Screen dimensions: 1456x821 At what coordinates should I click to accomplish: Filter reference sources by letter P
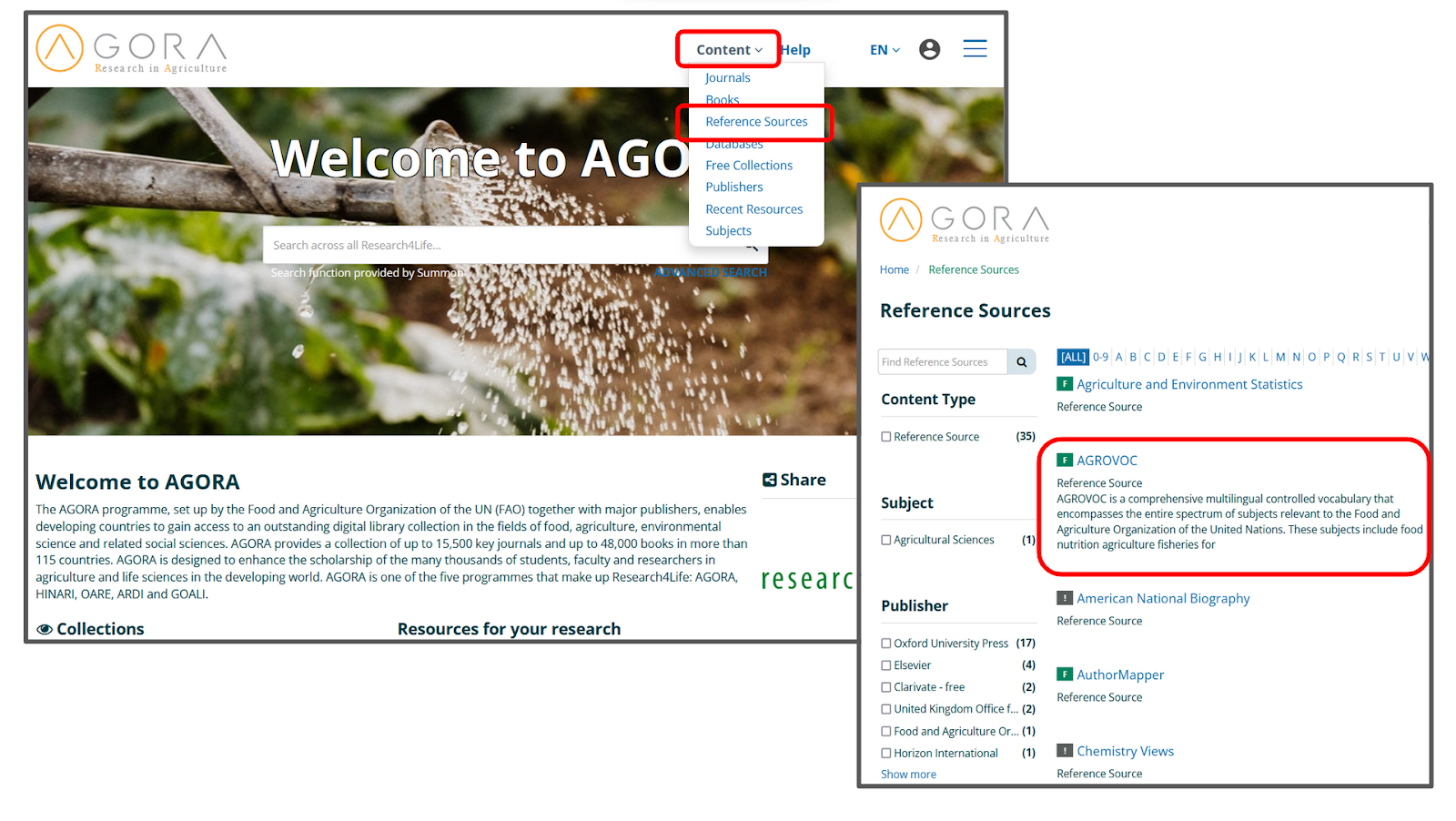click(1327, 357)
